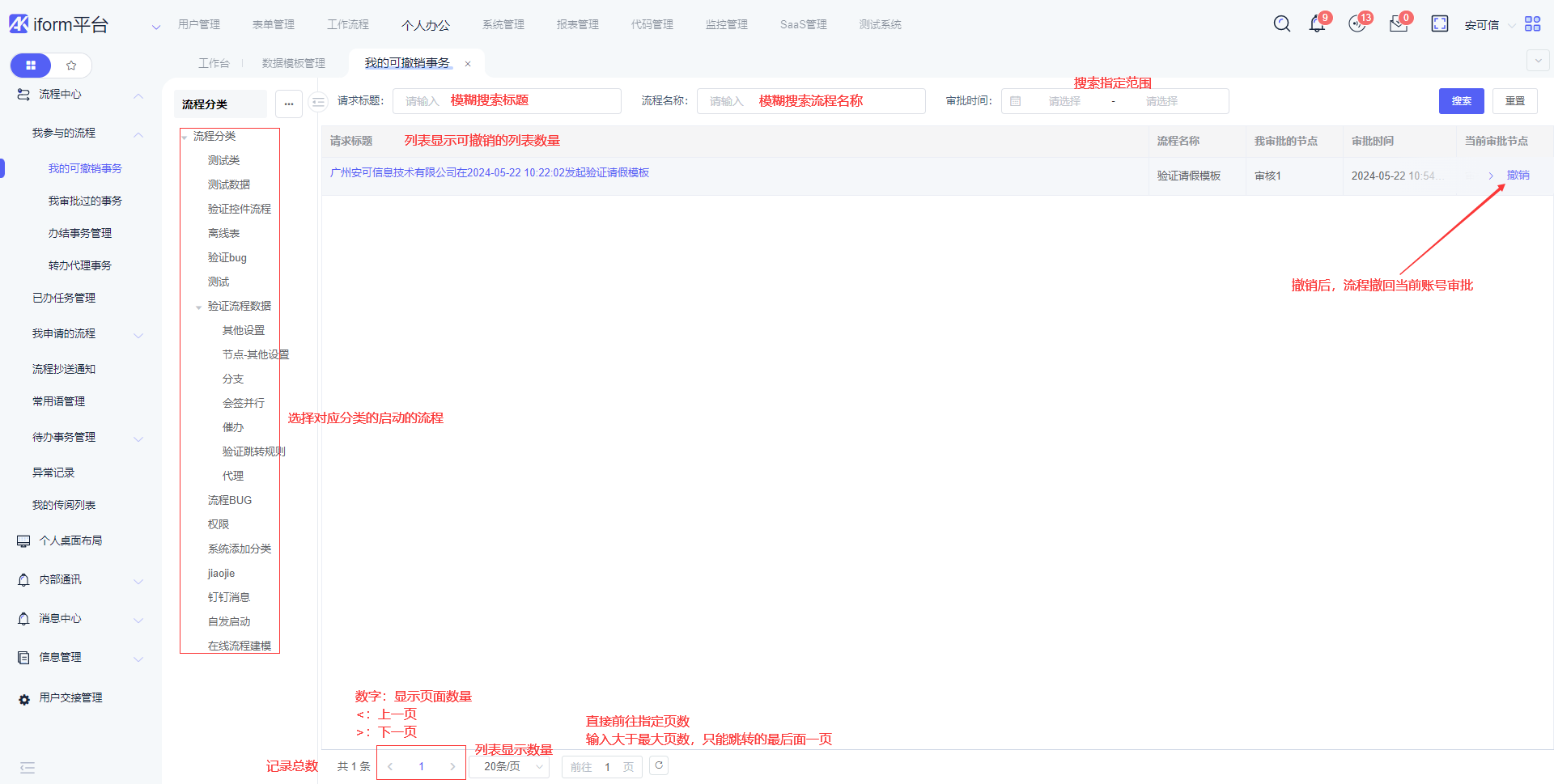Collapse the sidebar using bottom-left menu icon
This screenshot has height=784, width=1554.
tap(28, 768)
